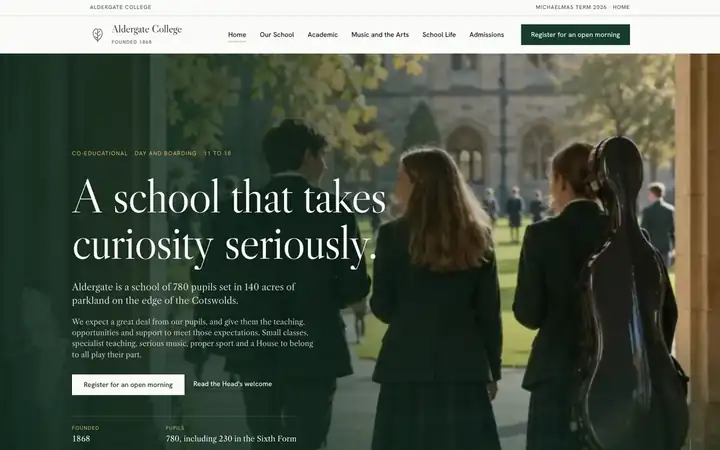720x450 pixels.
Task: Open the Our School menu item
Action: tap(277, 35)
